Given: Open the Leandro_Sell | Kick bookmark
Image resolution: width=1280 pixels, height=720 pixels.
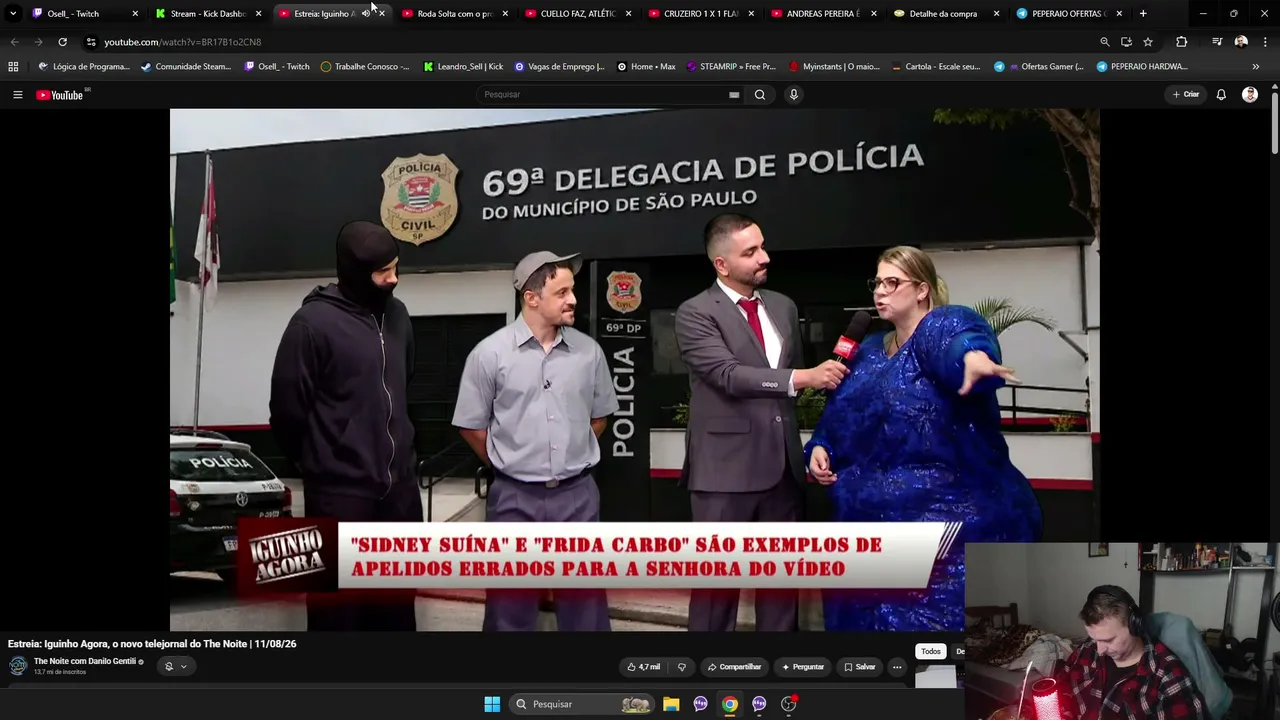Looking at the screenshot, I should point(463,67).
